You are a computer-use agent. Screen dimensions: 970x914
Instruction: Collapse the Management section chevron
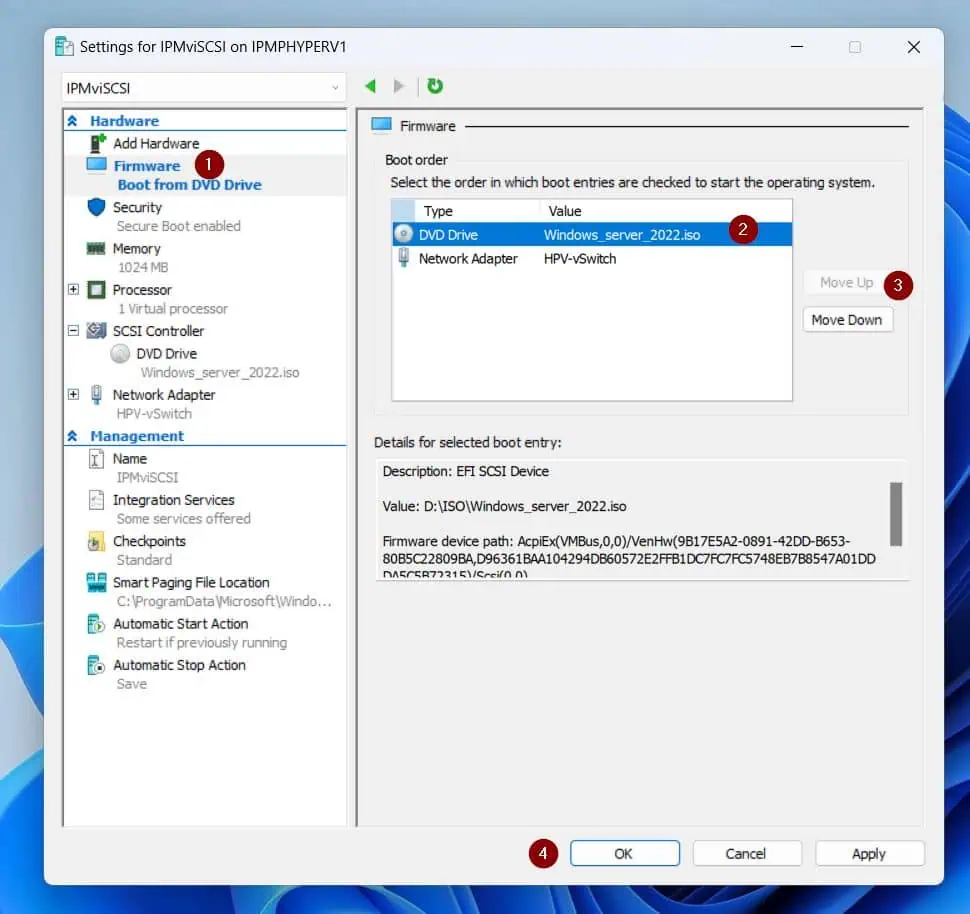(72, 436)
